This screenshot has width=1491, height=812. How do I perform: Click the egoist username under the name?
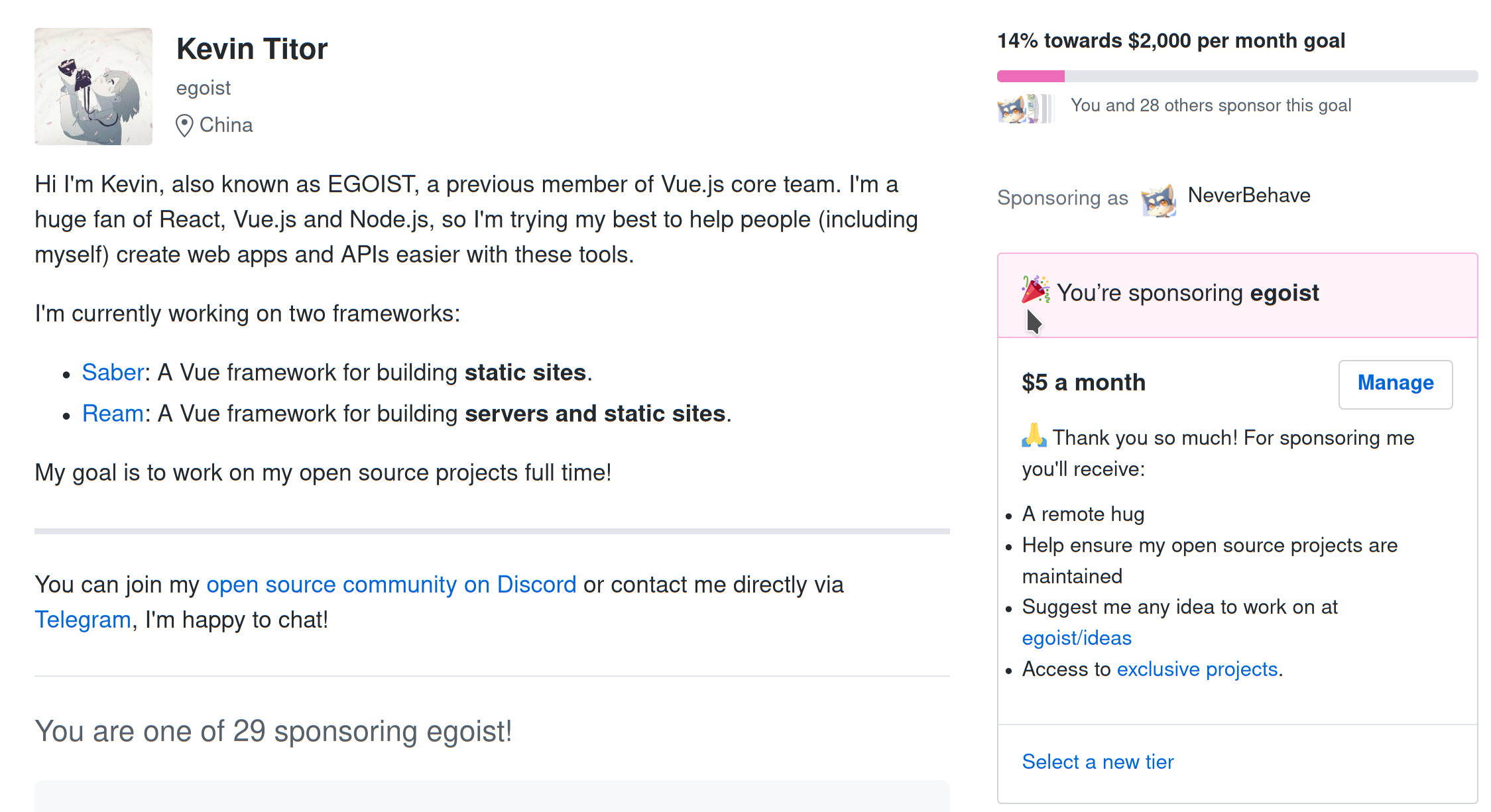point(203,88)
